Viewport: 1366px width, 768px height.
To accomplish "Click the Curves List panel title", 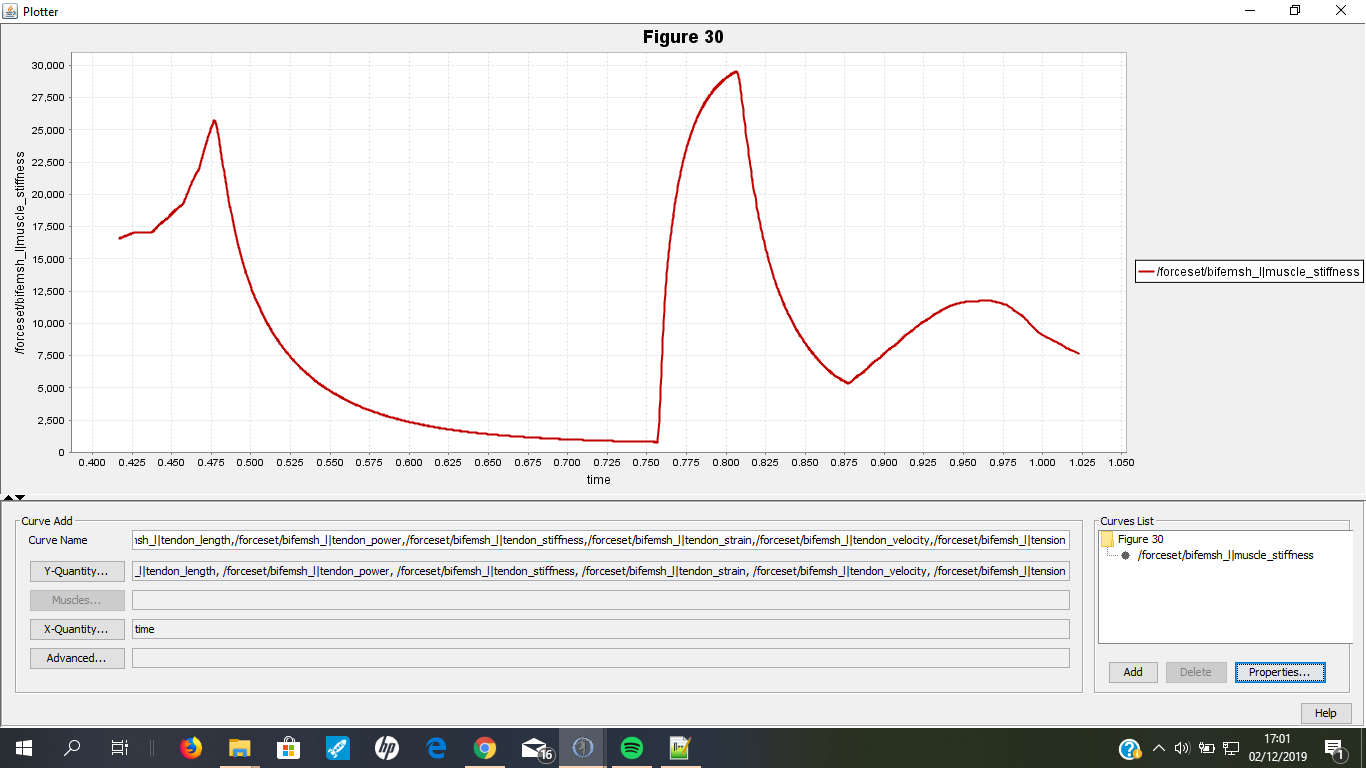I will tap(1127, 521).
